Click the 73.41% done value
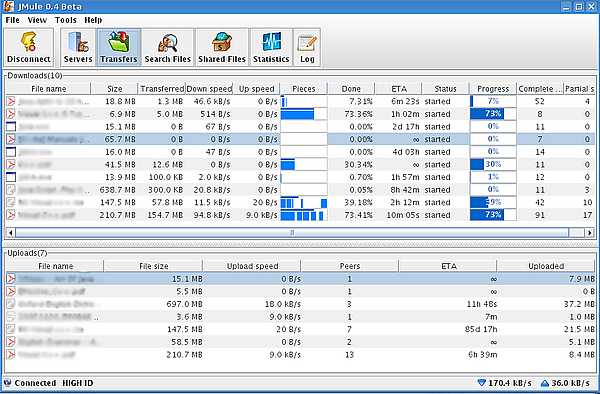 coord(358,215)
